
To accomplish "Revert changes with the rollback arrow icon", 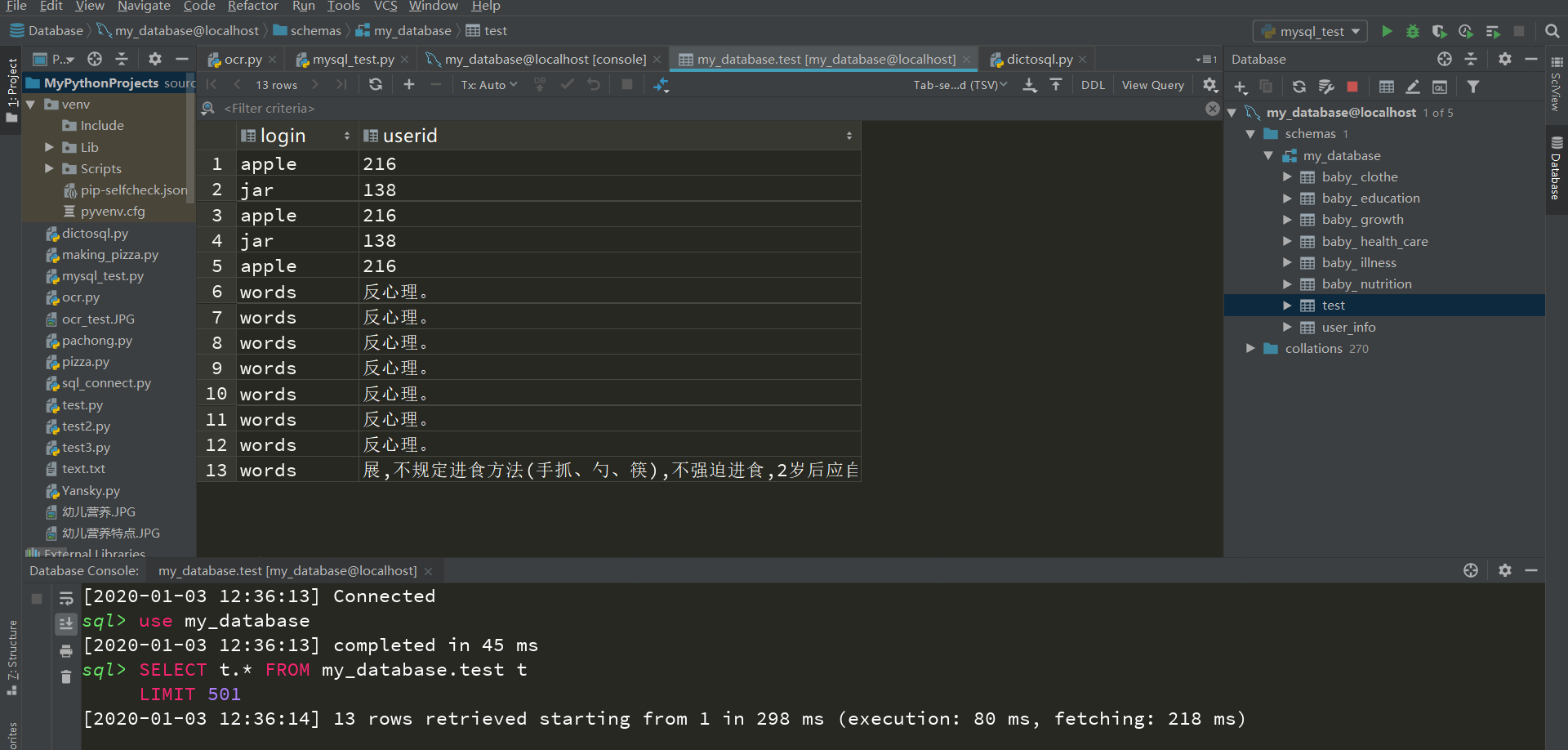I will 594,84.
